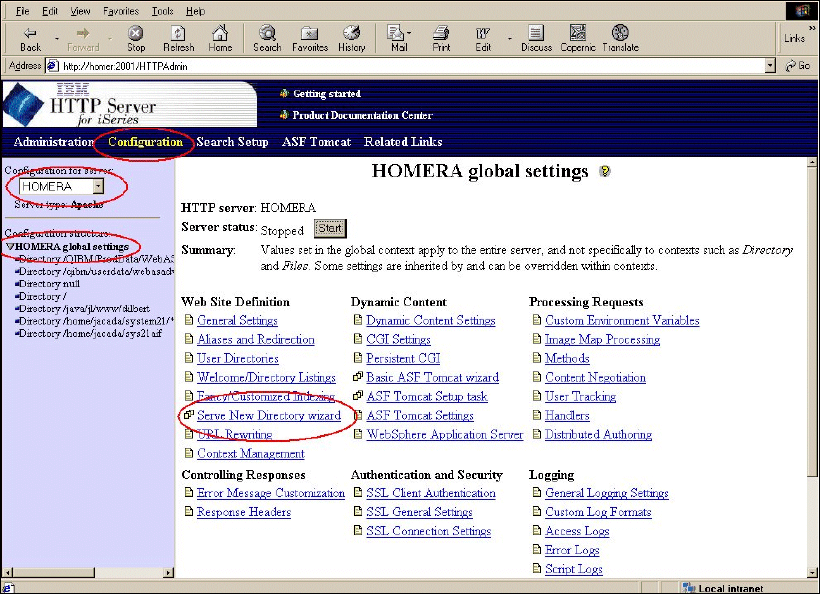
Task: Open the WebSphere Application Server link
Action: click(x=445, y=434)
